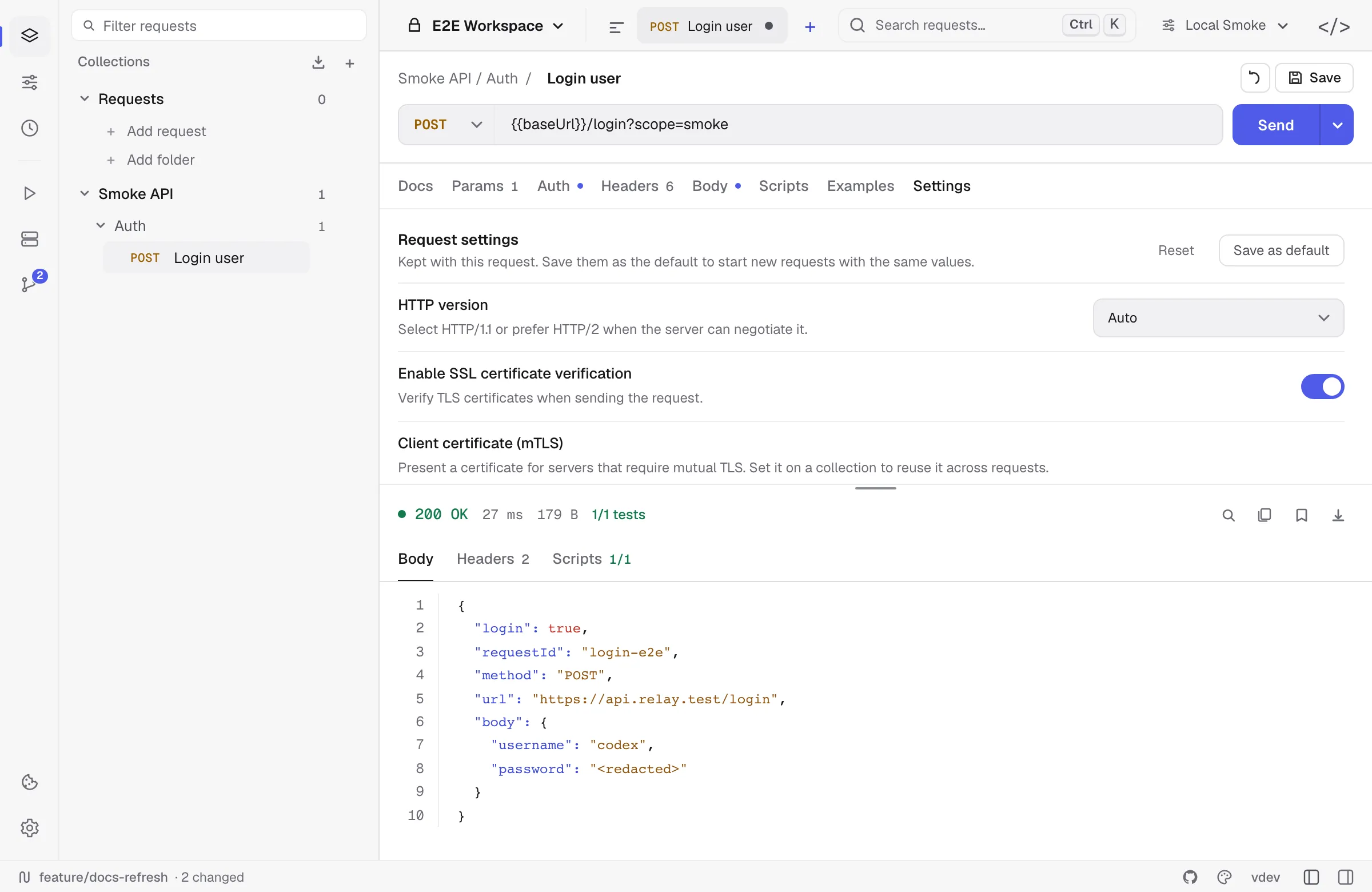Viewport: 1372px width, 892px height.
Task: Click Save as default
Action: coord(1281,250)
